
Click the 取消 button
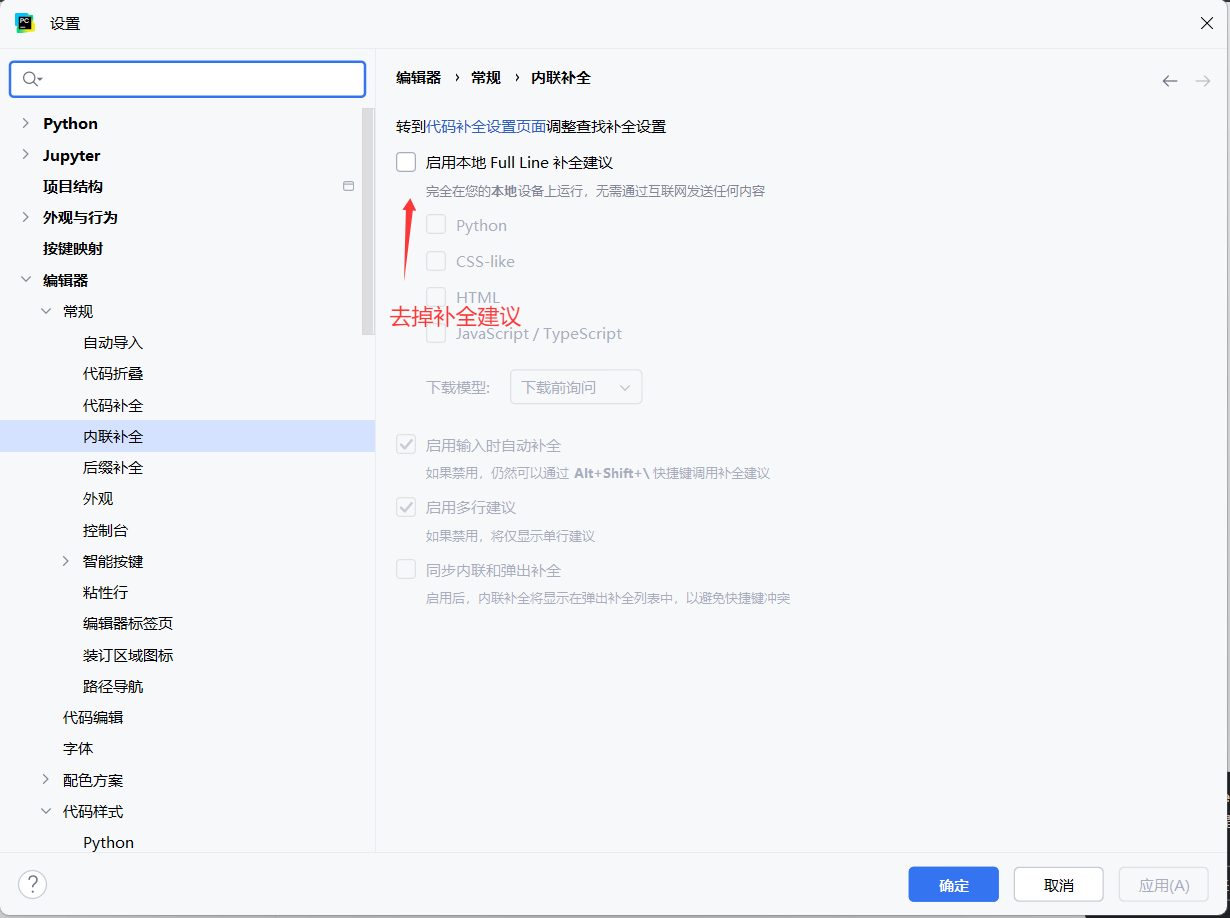click(x=1058, y=885)
